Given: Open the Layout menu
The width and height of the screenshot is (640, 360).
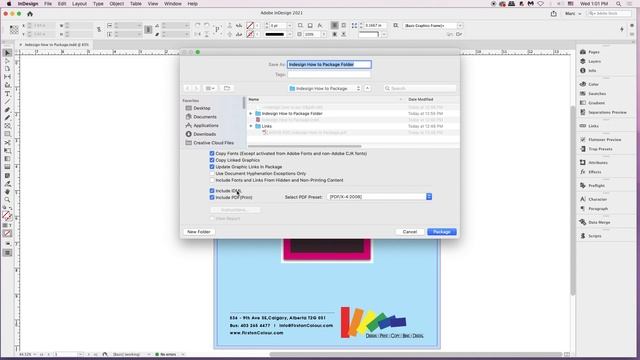Looking at the screenshot, I should pos(79,4).
